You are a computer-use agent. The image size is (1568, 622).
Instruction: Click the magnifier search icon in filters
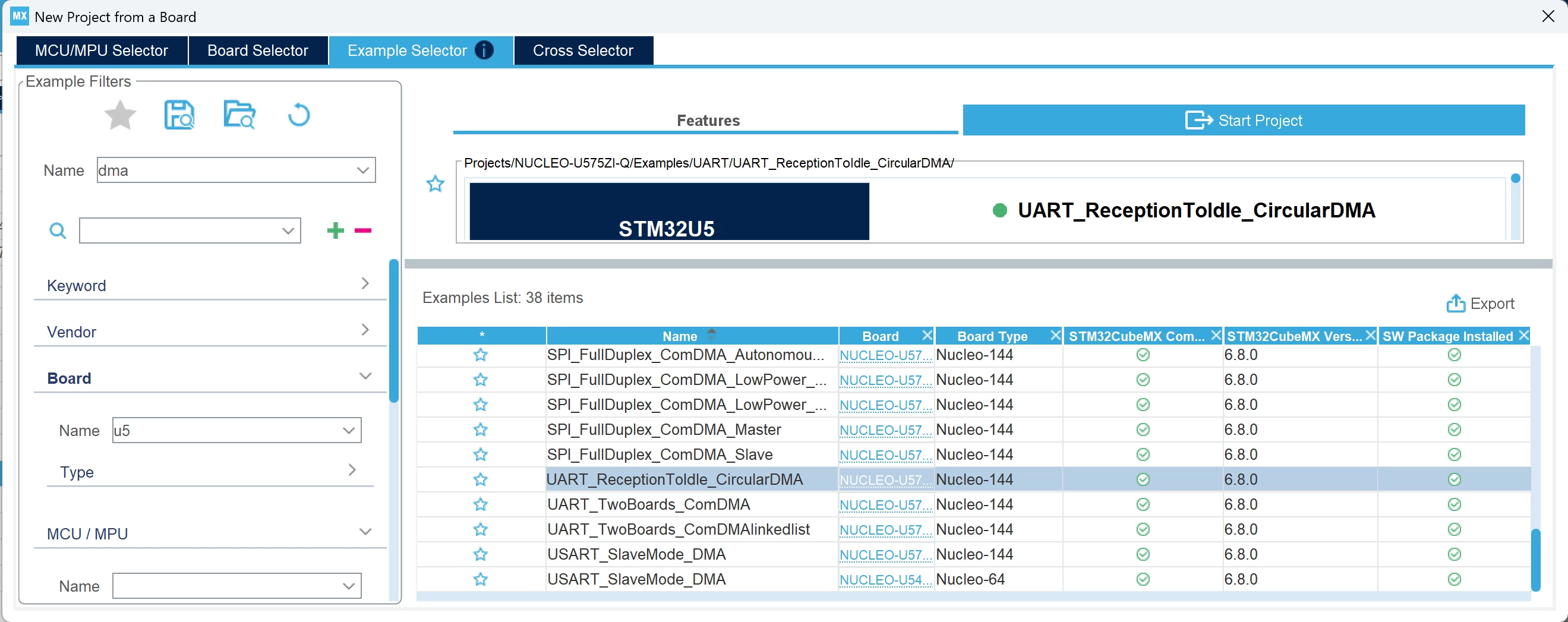57,231
